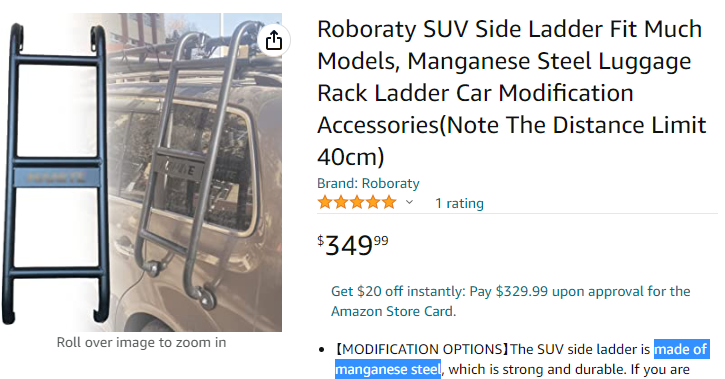Click the highlighted 'made of manganese steel' text
Image resolution: width=725 pixels, height=379 pixels.
pyautogui.click(x=521, y=359)
